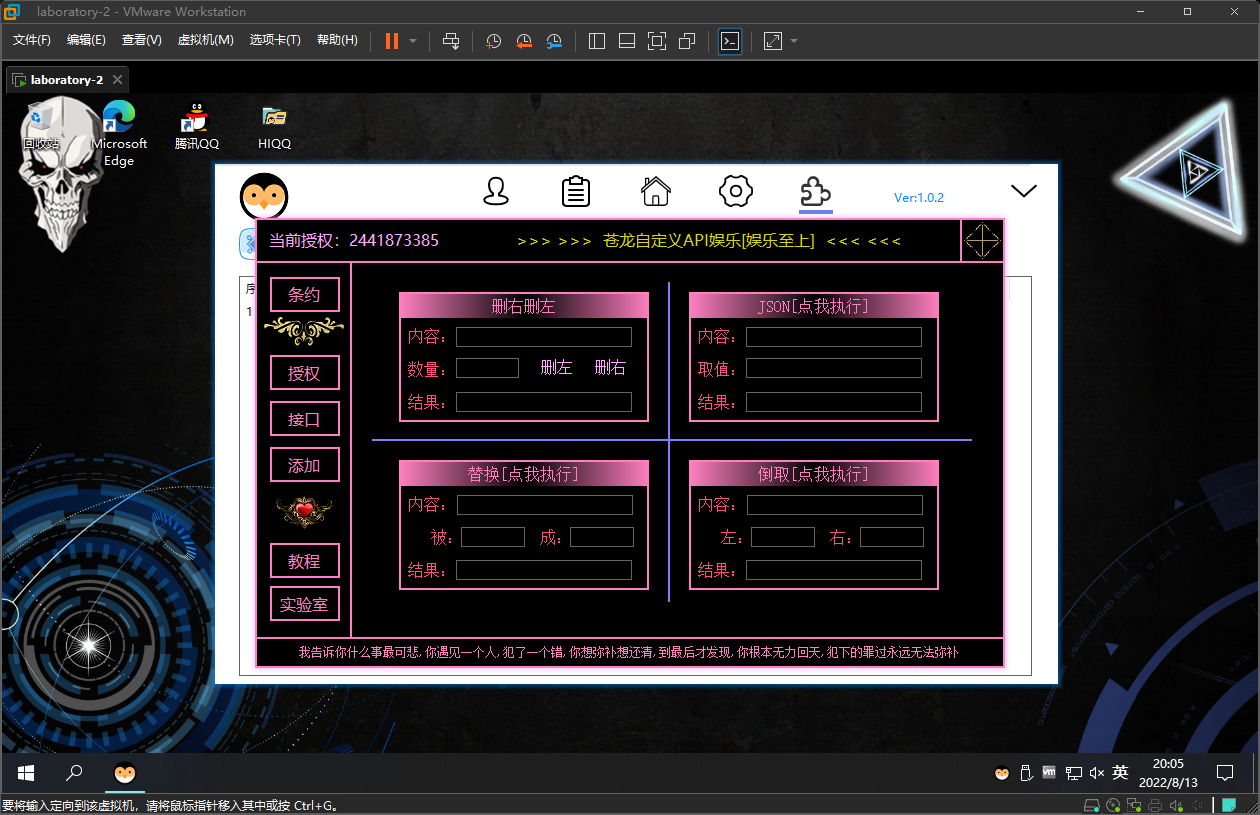Image resolution: width=1260 pixels, height=815 pixels.
Task: Open the 帮助(H) menu
Action: (337, 40)
